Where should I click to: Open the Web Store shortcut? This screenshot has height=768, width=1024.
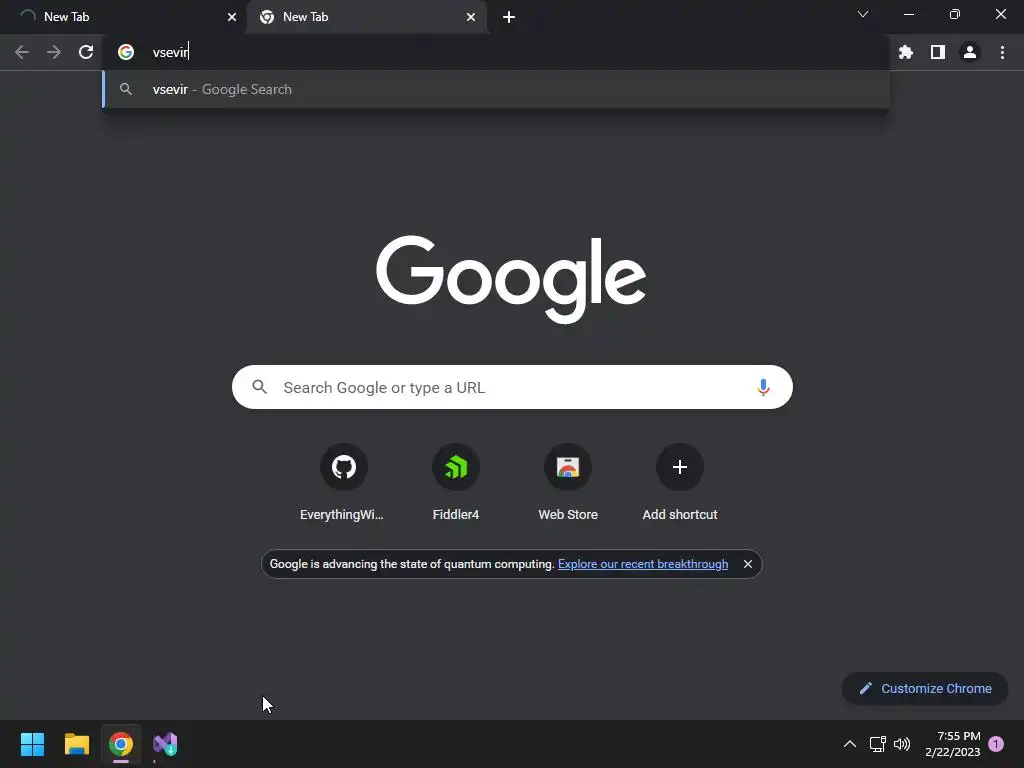coord(568,482)
